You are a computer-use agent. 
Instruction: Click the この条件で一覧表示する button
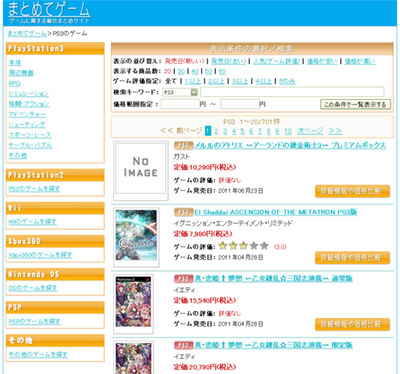click(355, 104)
